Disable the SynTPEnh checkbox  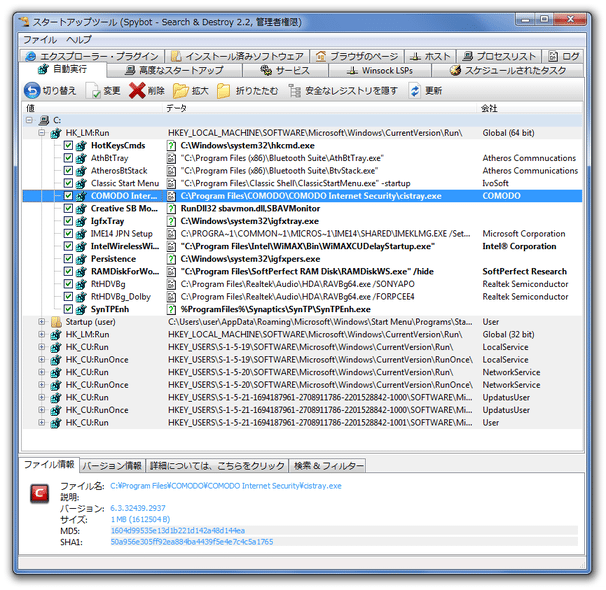[x=68, y=309]
